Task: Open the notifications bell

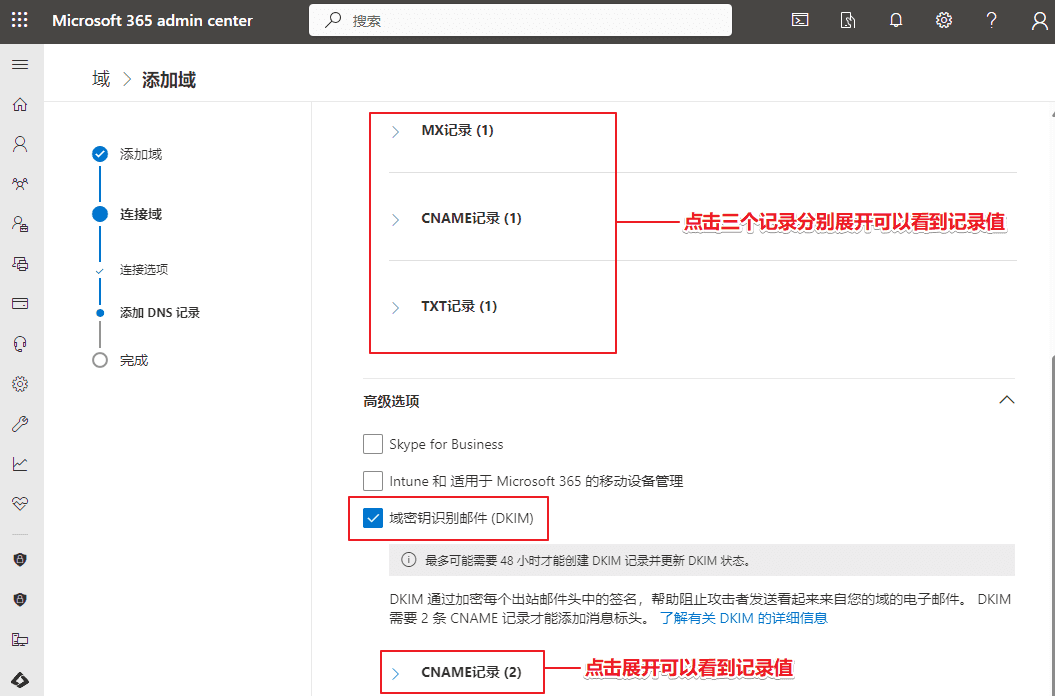Action: pos(896,20)
